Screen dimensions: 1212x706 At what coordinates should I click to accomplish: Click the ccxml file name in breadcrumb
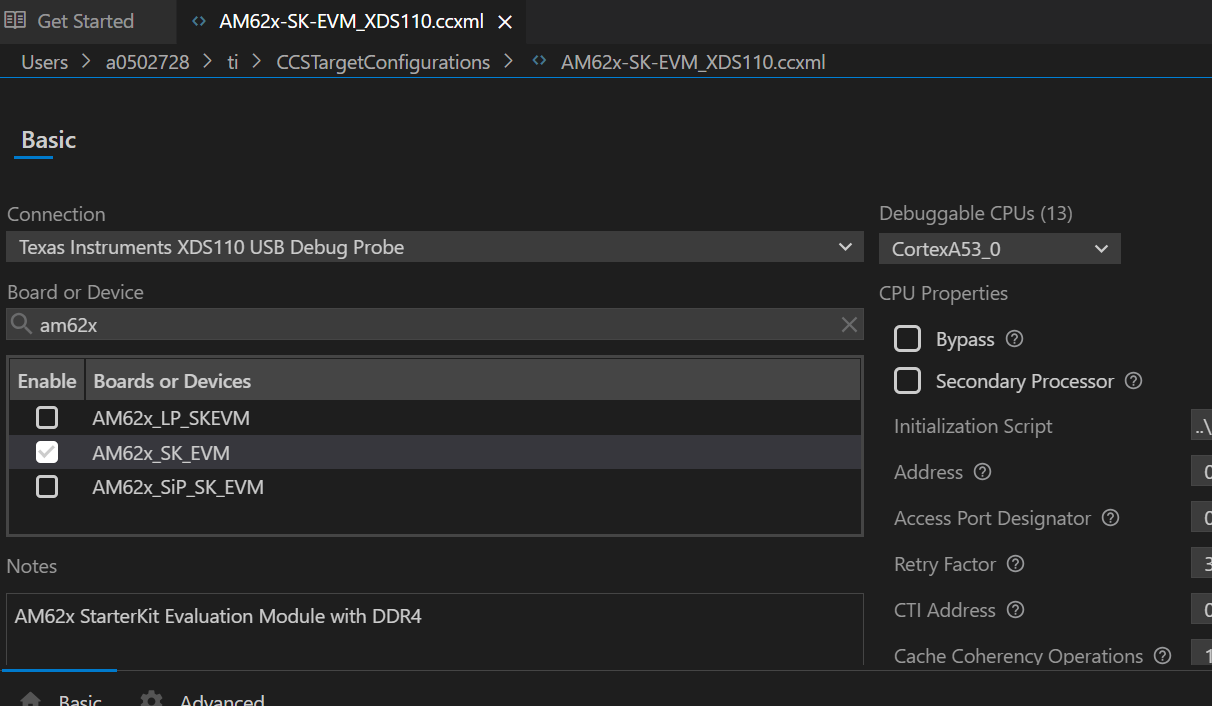click(693, 62)
